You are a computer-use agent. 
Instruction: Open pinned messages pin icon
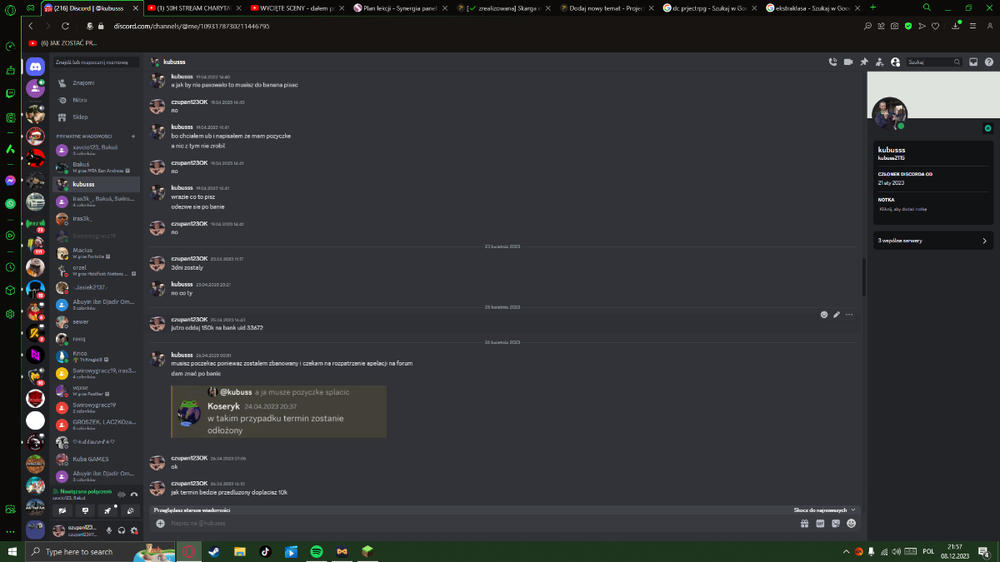click(864, 62)
